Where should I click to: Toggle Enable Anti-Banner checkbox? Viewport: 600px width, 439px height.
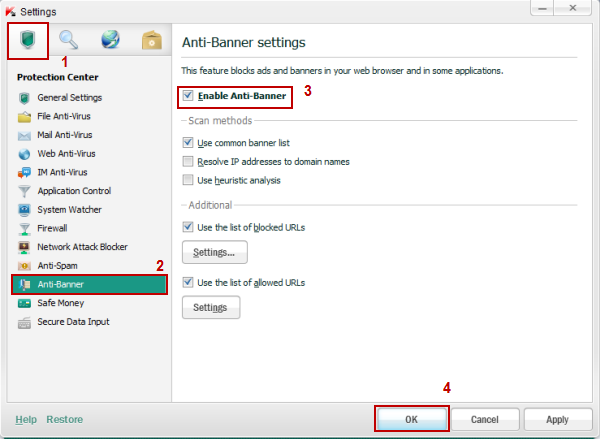188,95
